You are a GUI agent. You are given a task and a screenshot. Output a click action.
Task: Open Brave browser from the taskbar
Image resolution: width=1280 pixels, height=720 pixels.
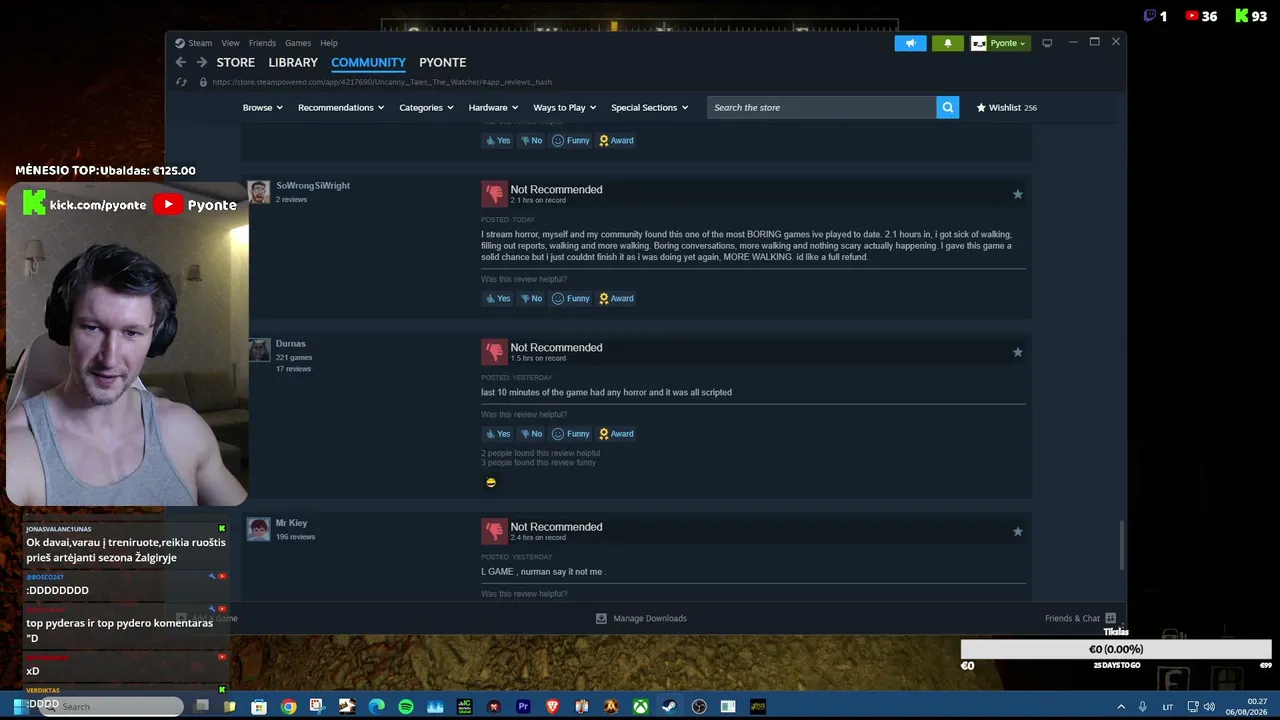point(552,707)
